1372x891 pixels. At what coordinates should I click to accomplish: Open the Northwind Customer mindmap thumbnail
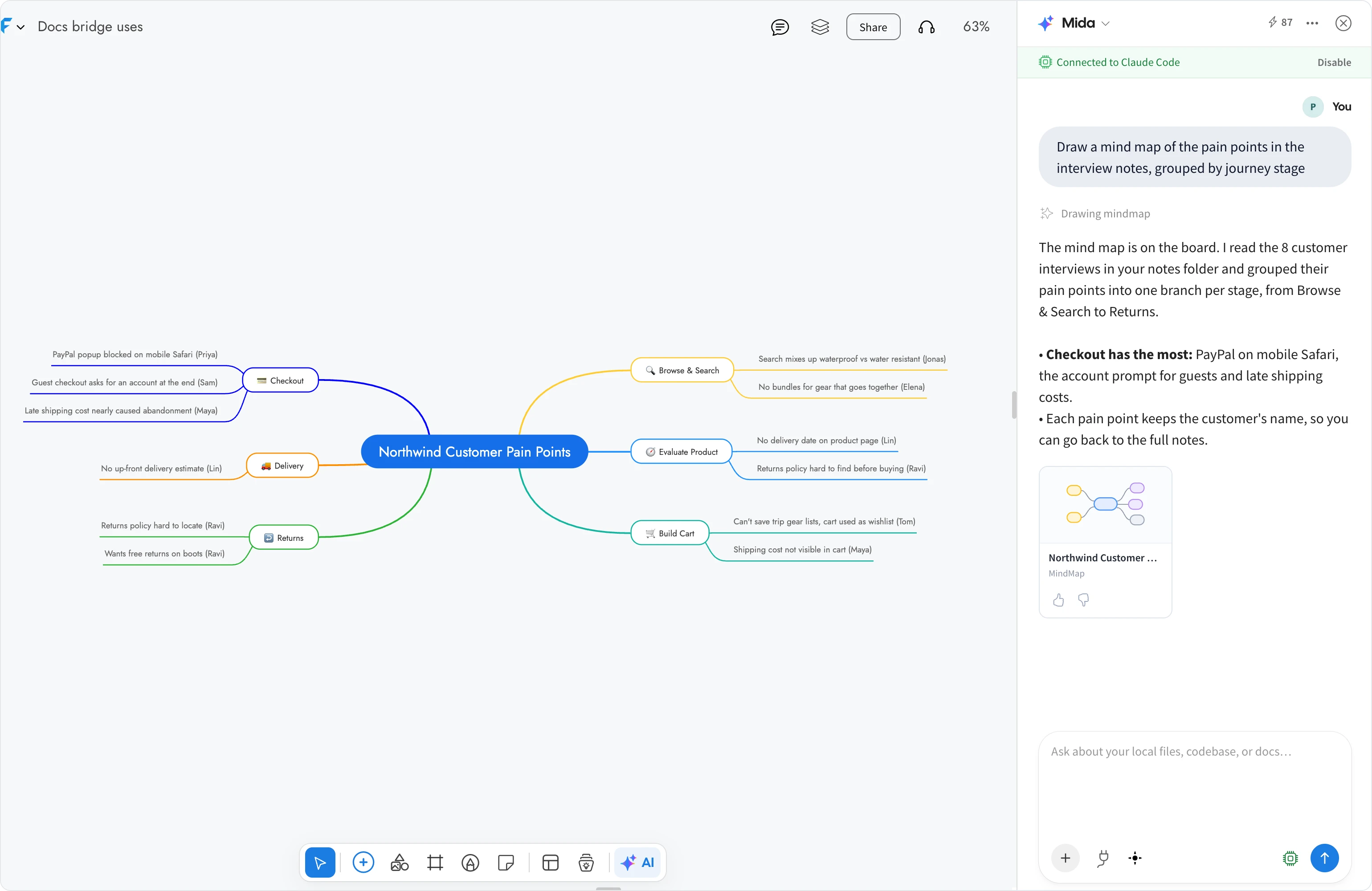1105,505
